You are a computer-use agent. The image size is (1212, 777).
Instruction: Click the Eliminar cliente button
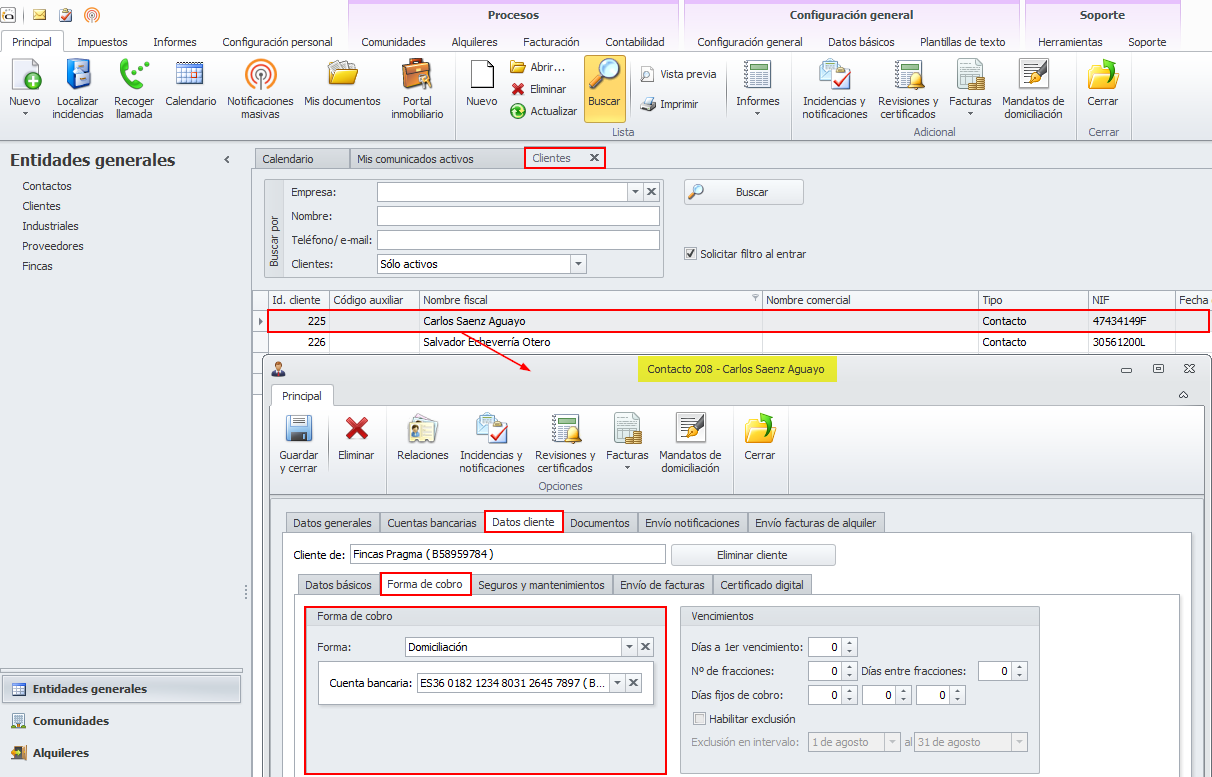tap(752, 555)
